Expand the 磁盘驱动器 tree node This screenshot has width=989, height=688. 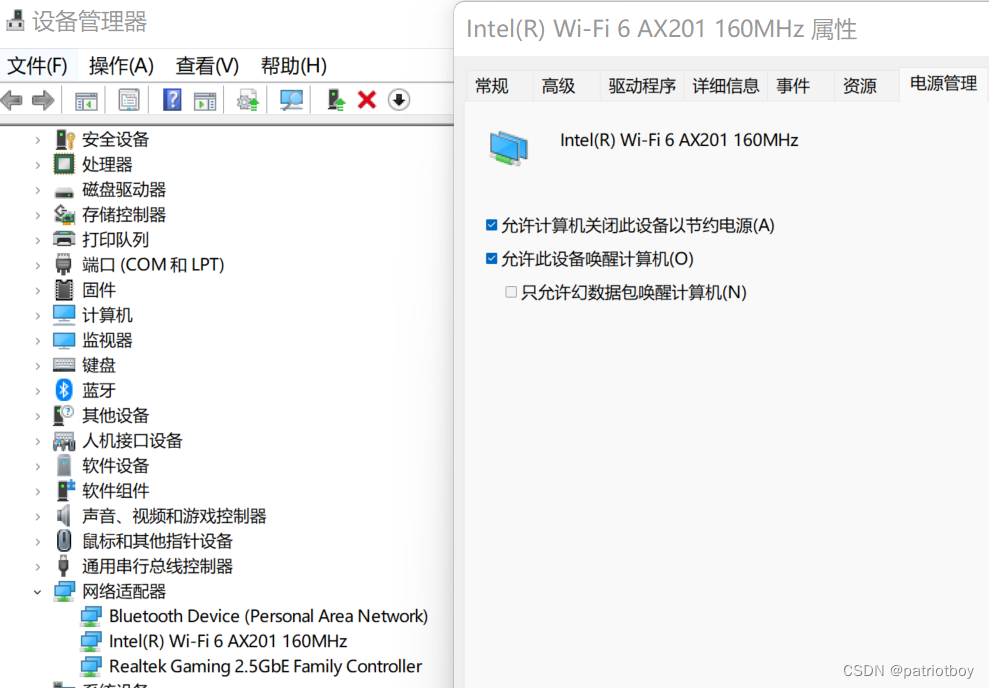38,190
